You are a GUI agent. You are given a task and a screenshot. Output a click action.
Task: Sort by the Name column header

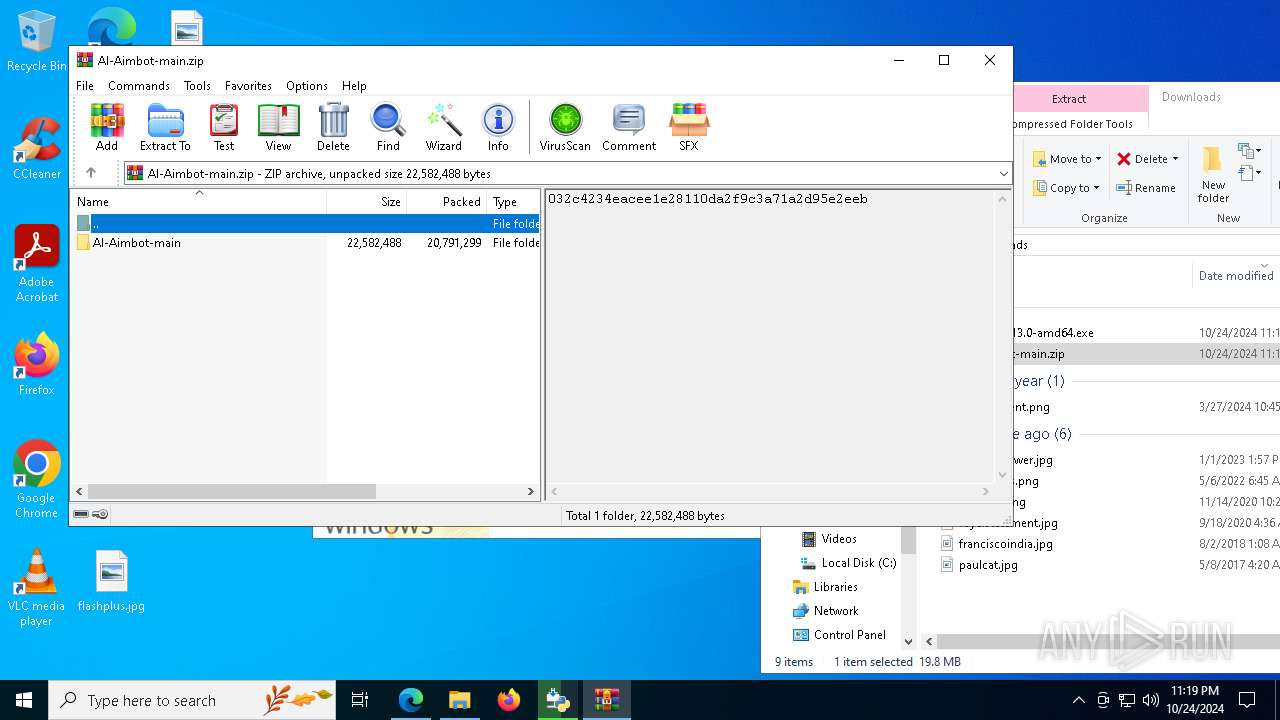[x=199, y=201]
